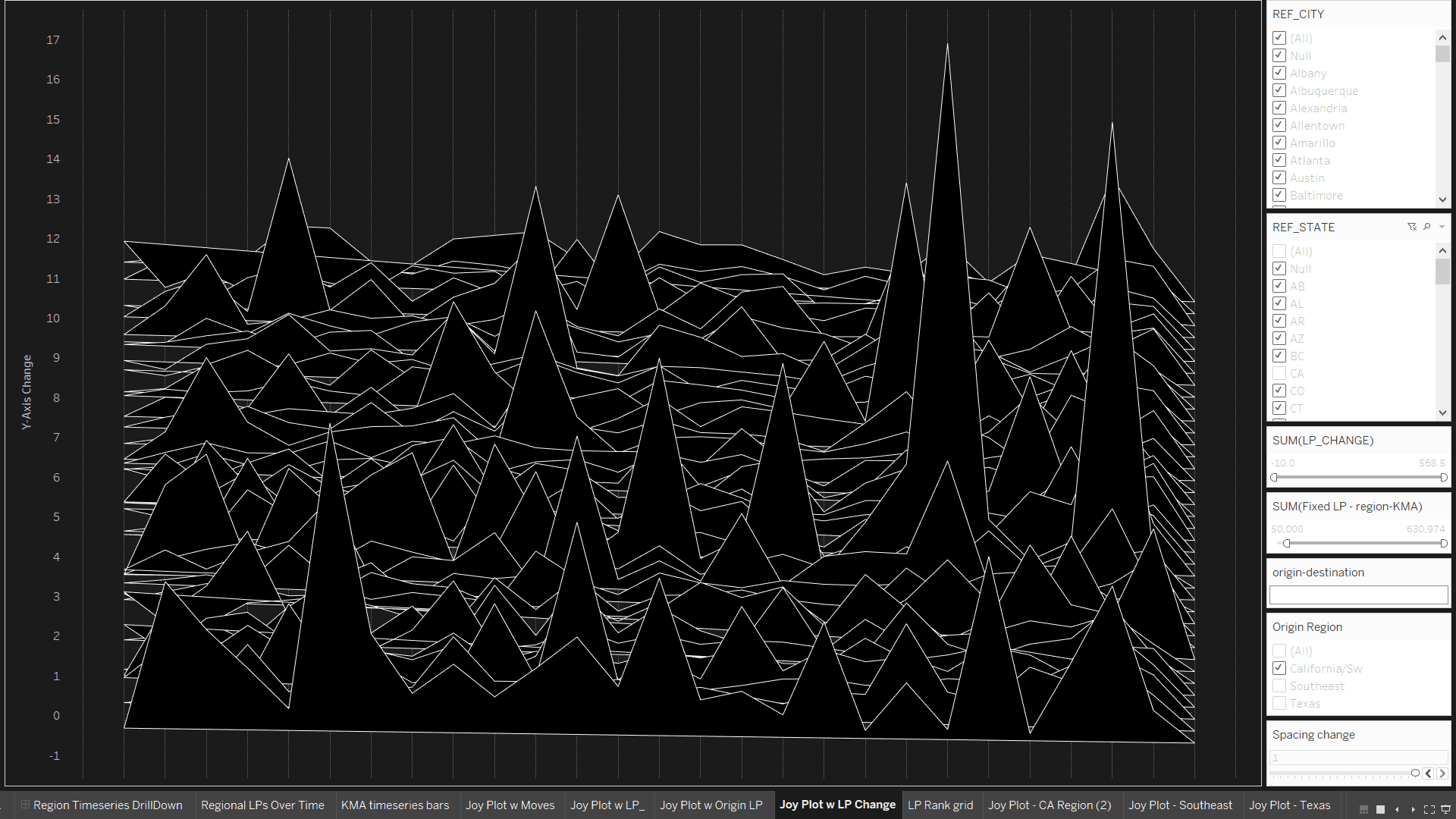Uncheck AR state checkbox
This screenshot has height=819, width=1456.
1279,321
